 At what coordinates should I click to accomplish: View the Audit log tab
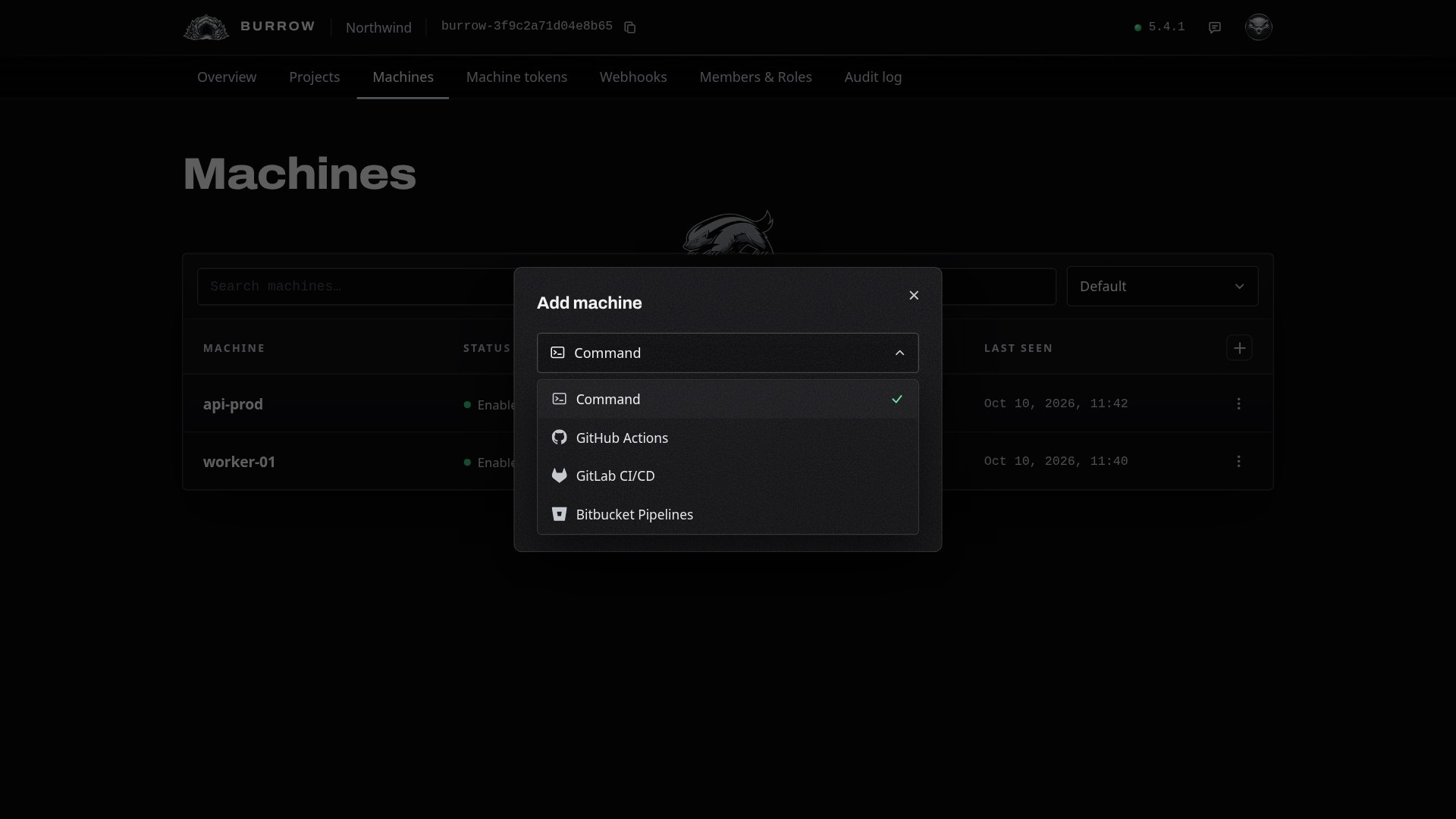873,77
